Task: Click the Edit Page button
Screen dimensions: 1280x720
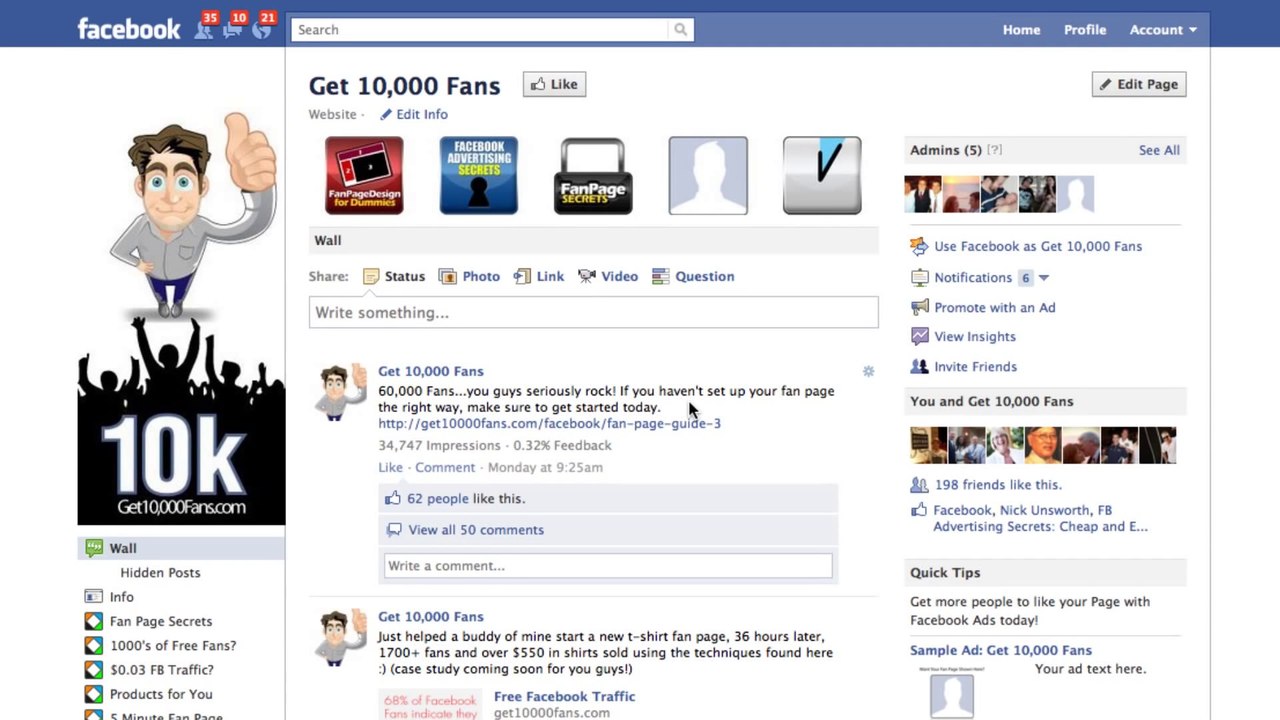Action: point(1139,85)
